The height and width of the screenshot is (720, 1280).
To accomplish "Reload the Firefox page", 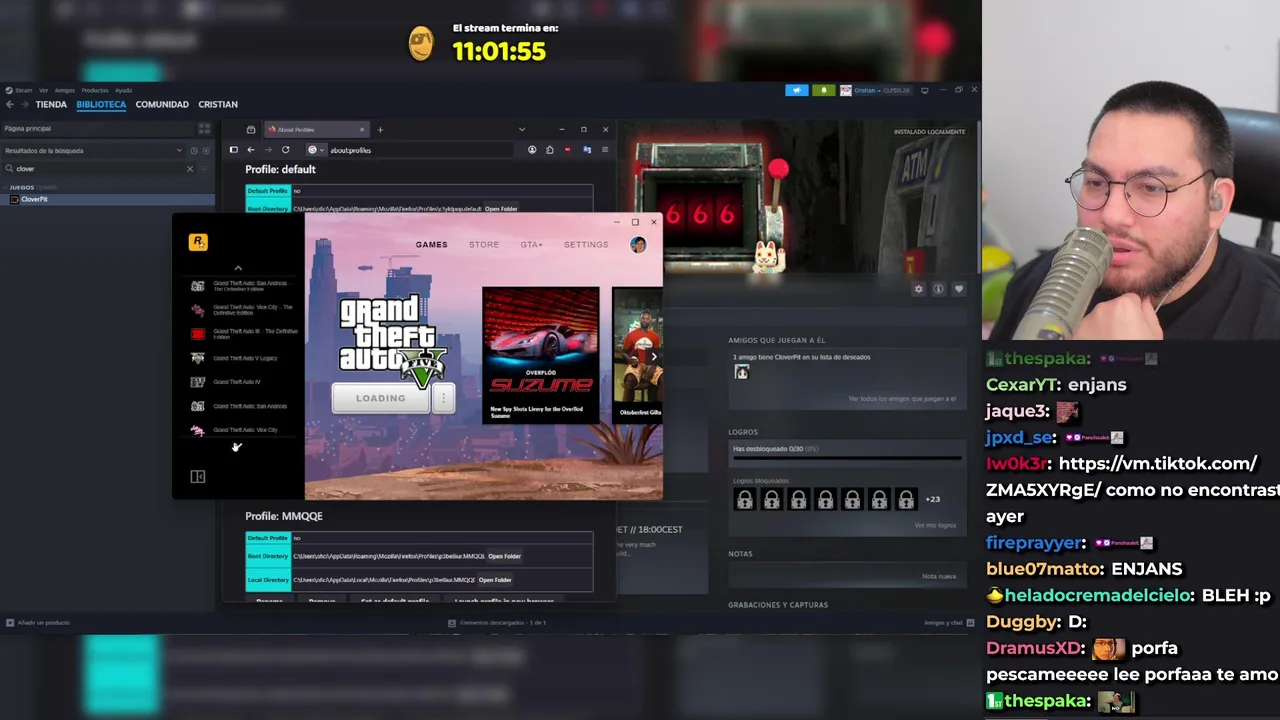I will coord(285,150).
